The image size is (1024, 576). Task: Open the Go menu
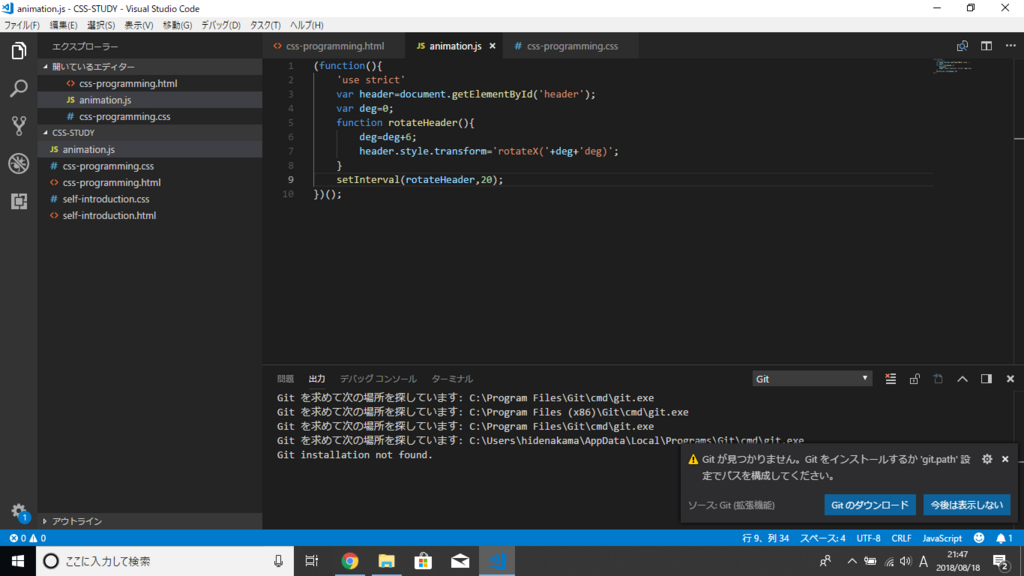pyautogui.click(x=177, y=25)
